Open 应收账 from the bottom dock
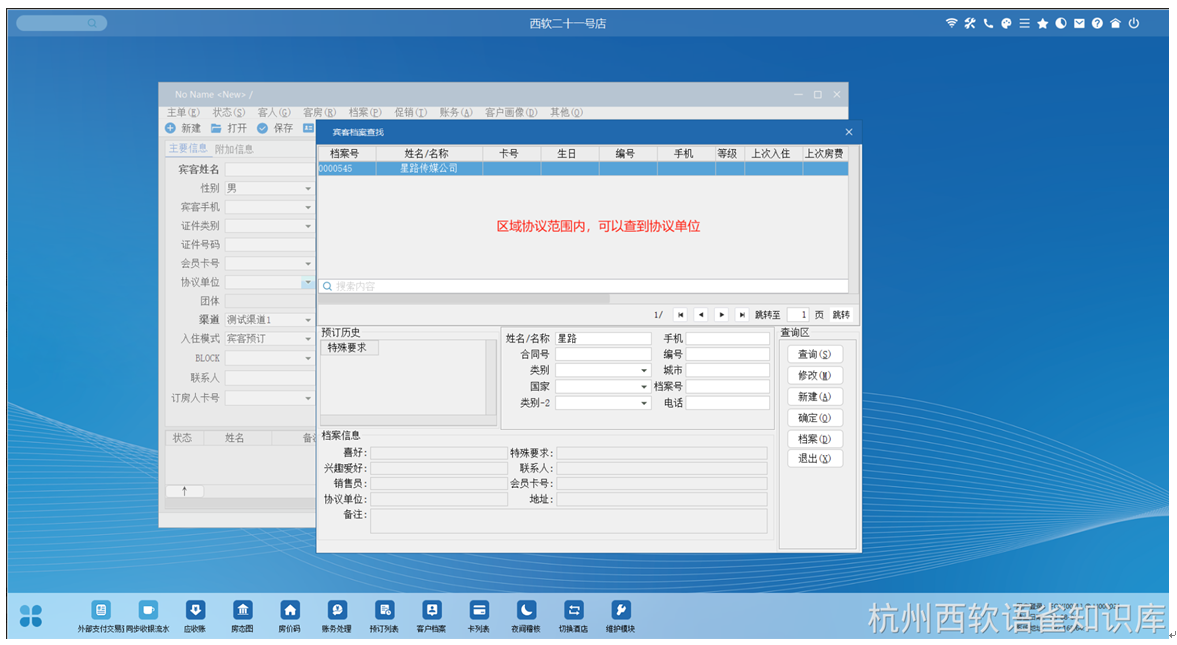 pos(195,616)
